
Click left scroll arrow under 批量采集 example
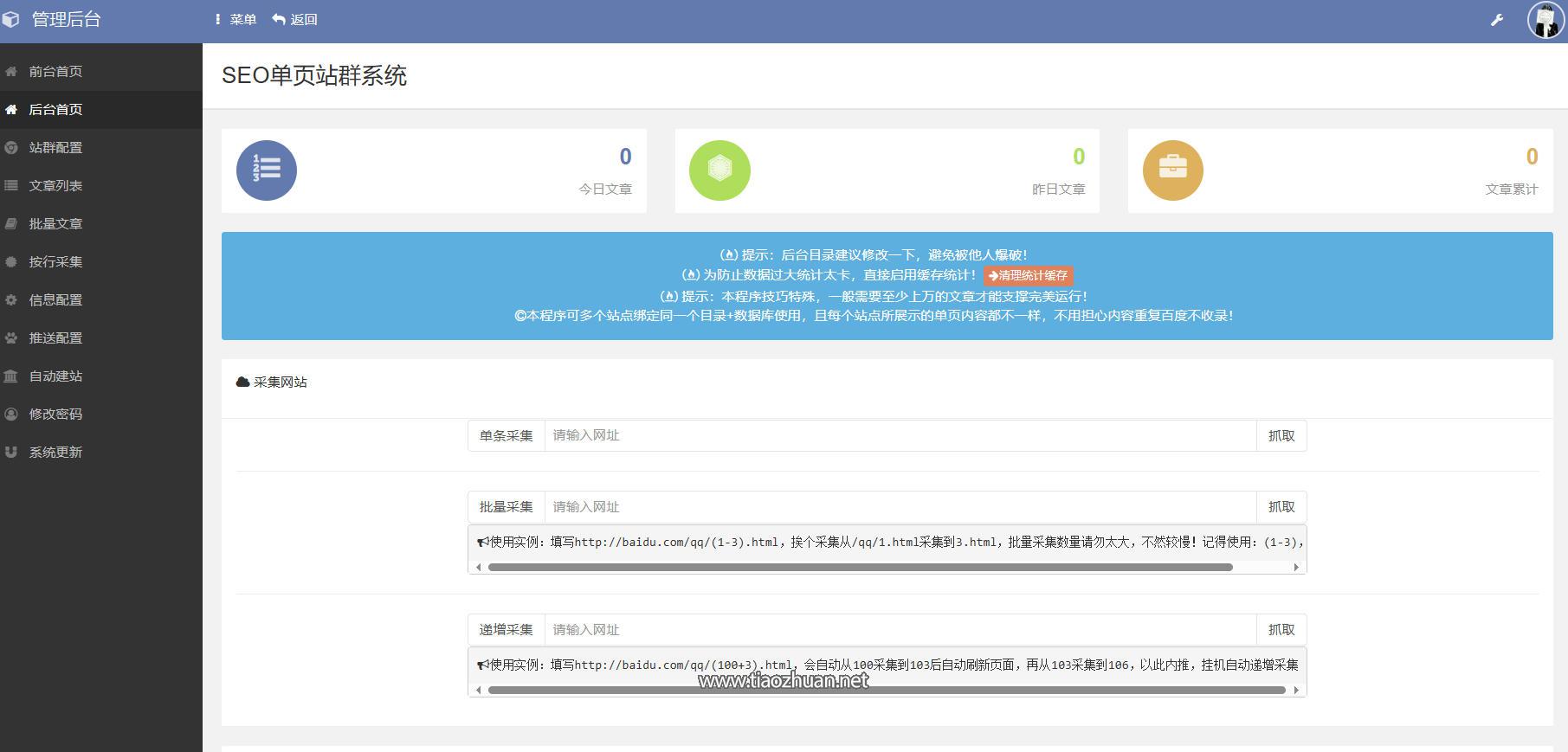(x=479, y=568)
